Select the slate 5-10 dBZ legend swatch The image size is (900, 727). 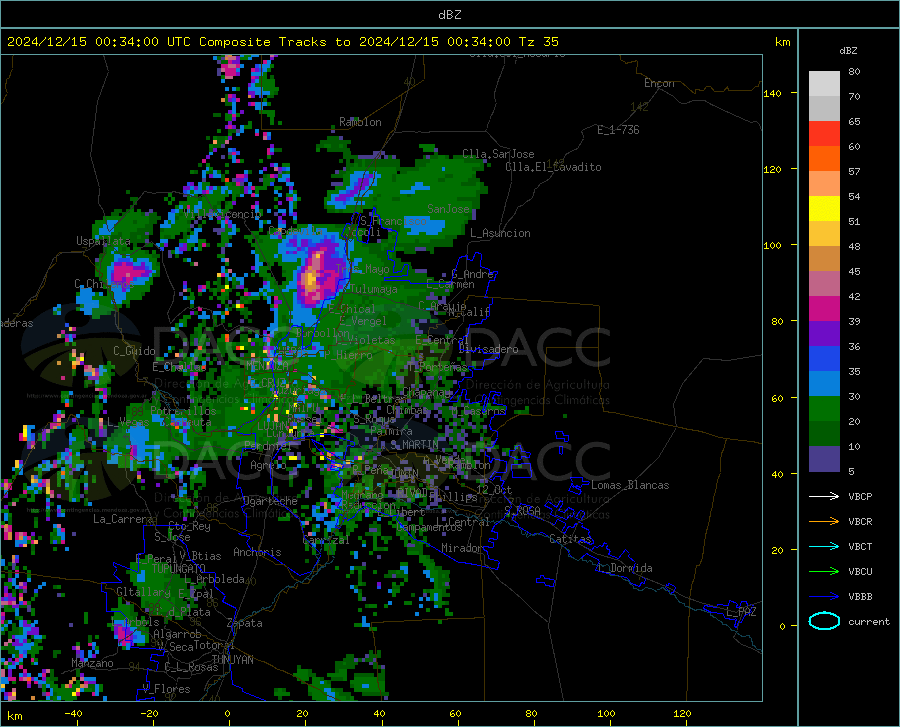[x=824, y=459]
